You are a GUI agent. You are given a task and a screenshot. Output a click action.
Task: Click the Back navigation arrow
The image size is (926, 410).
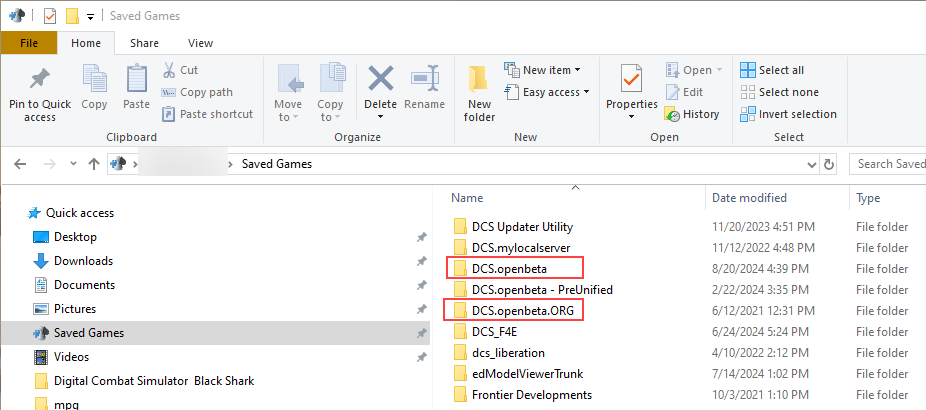20,164
